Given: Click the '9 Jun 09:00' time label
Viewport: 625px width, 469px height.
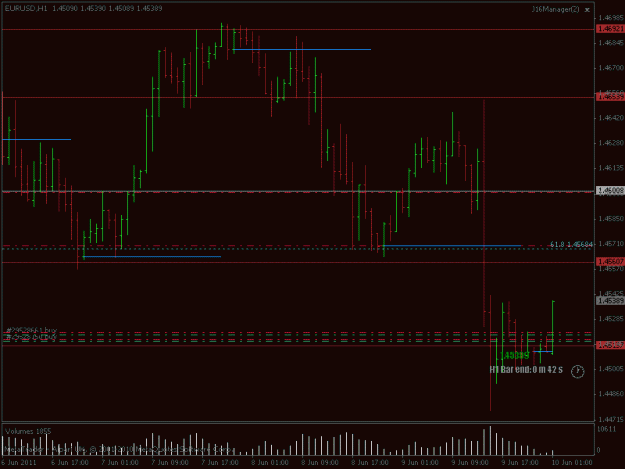Looking at the screenshot, I should [470, 463].
